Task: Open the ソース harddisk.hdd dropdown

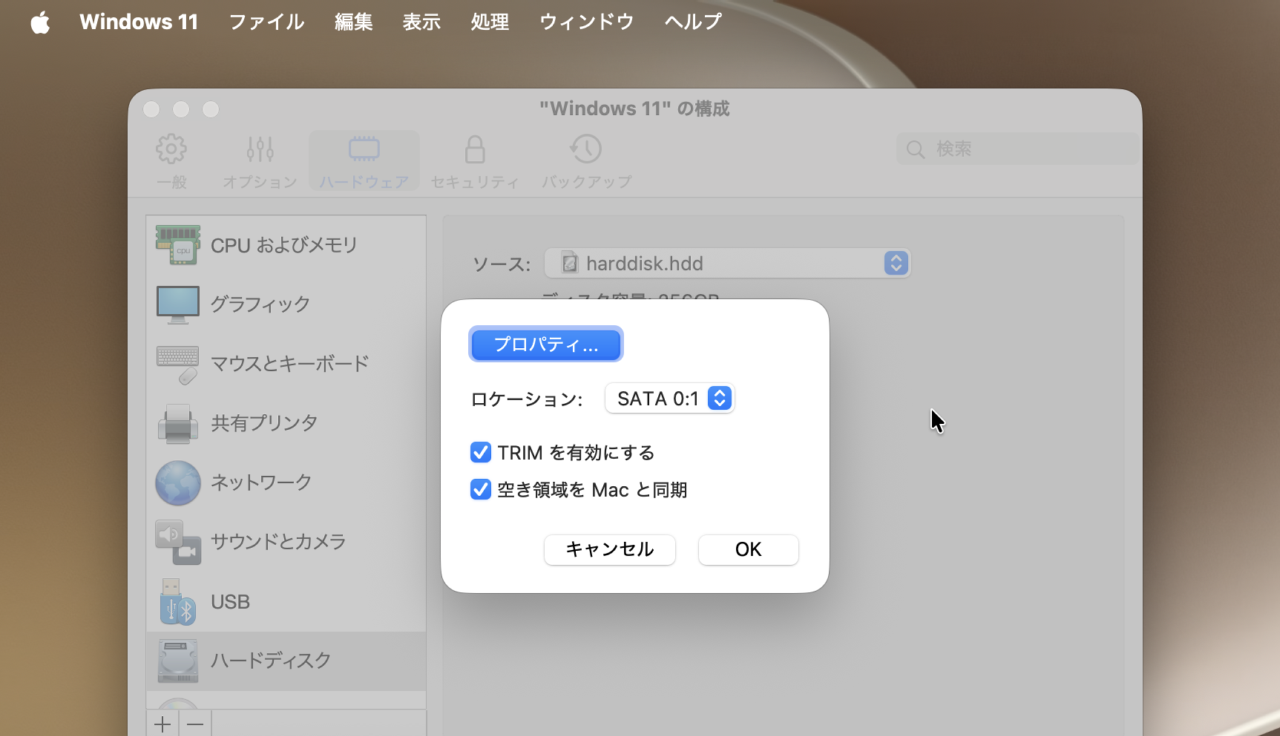Action: coord(728,264)
